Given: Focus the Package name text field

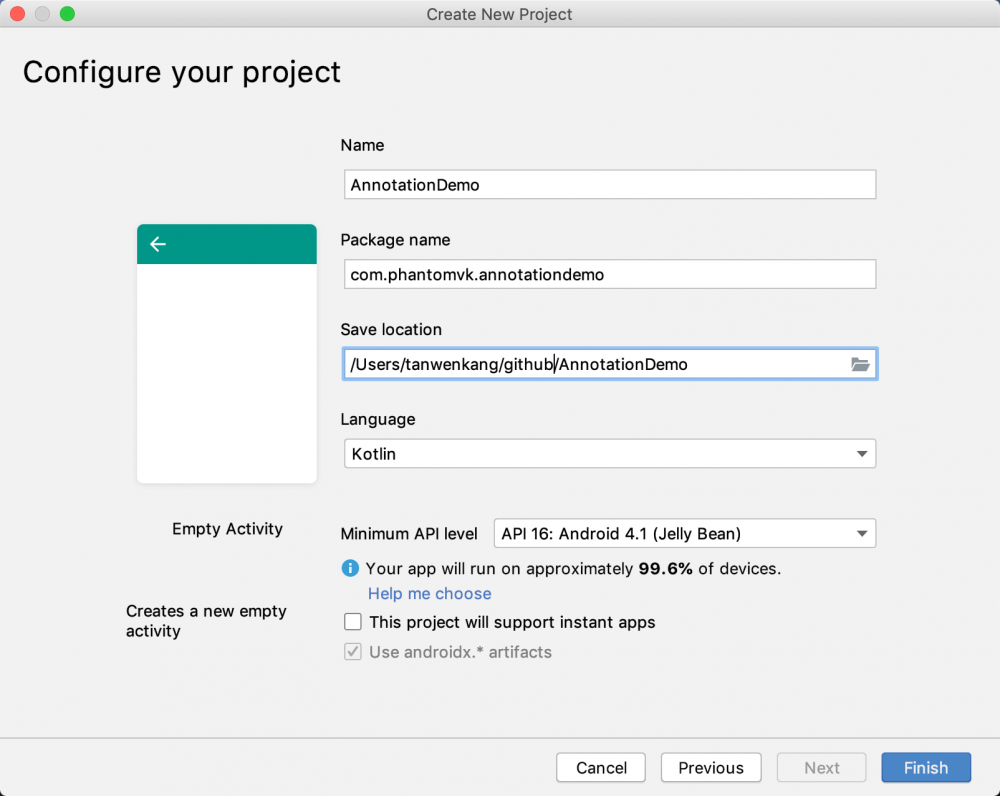Looking at the screenshot, I should [x=608, y=274].
